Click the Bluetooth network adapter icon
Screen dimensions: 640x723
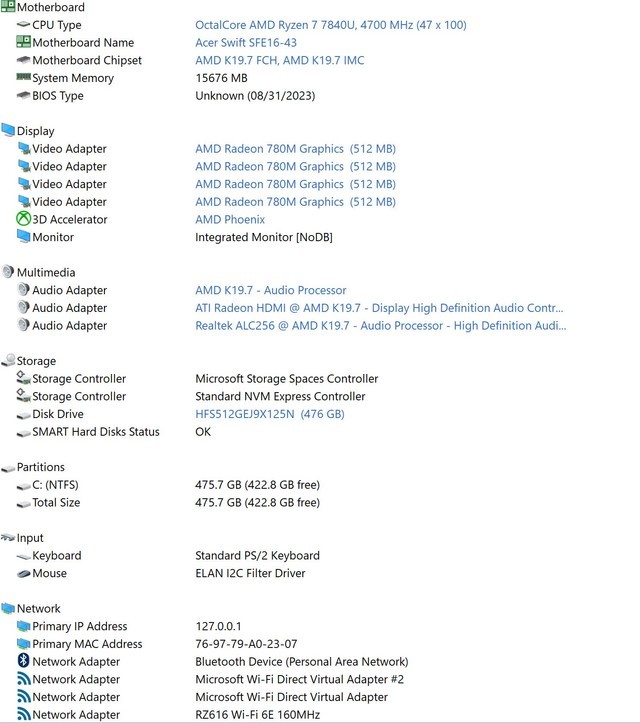click(x=24, y=661)
